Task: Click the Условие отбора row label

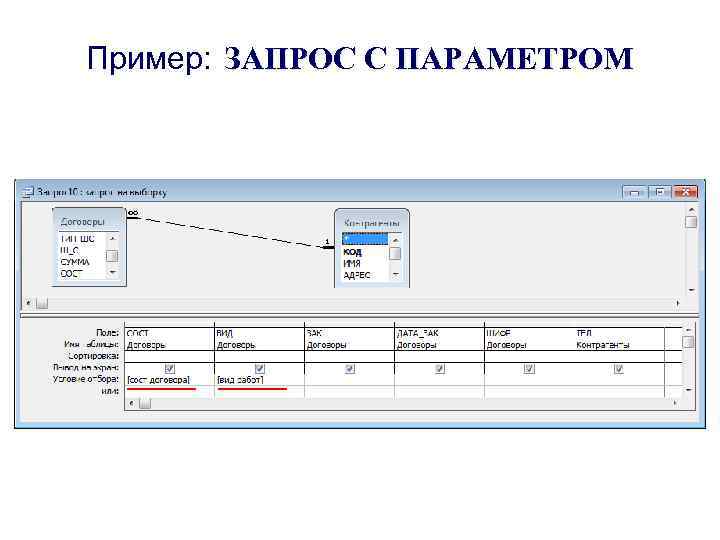Action: pos(86,379)
